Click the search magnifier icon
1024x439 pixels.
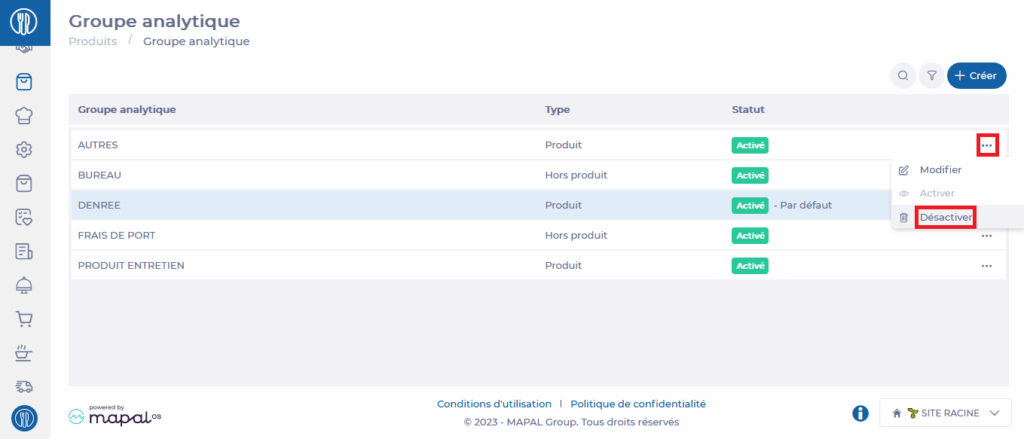click(903, 75)
